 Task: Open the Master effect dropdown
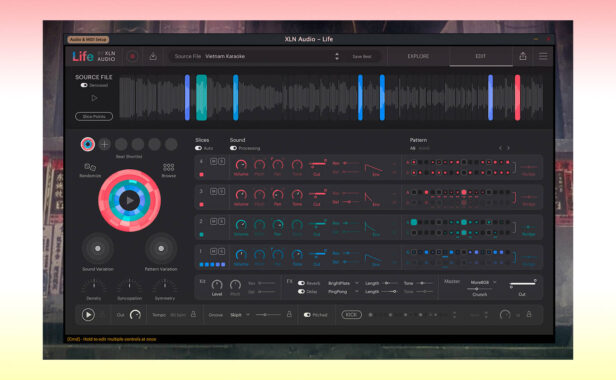click(x=483, y=282)
